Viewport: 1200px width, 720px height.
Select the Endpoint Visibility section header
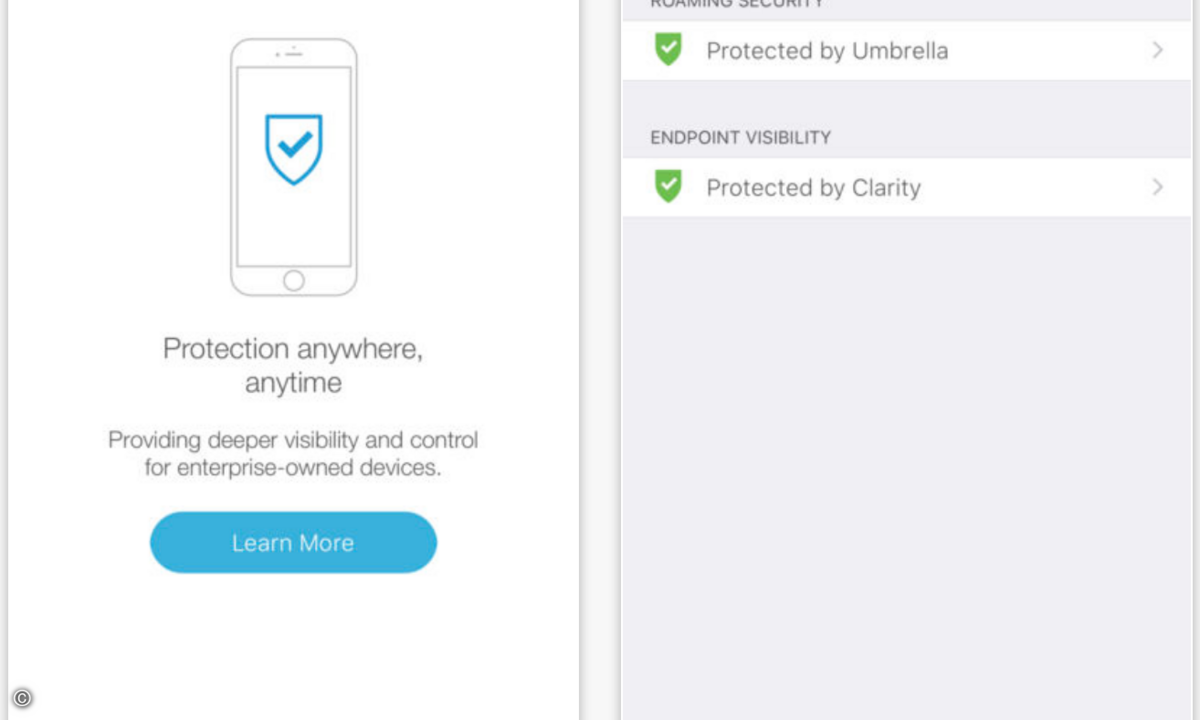coord(740,137)
